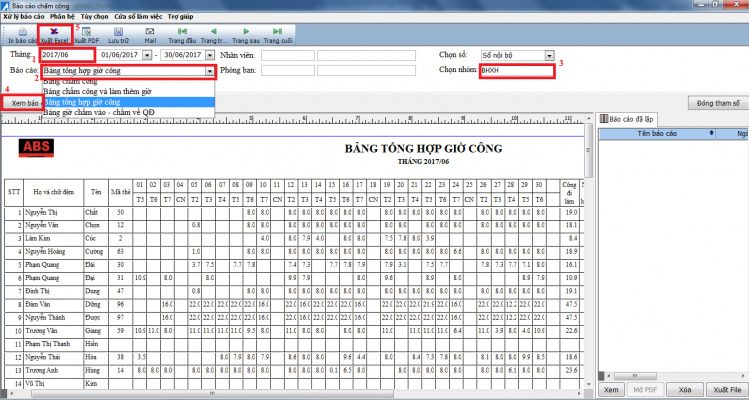Viewport: 749px width, 400px height.
Task: Expand the Chọn số dropdown
Action: (548, 54)
